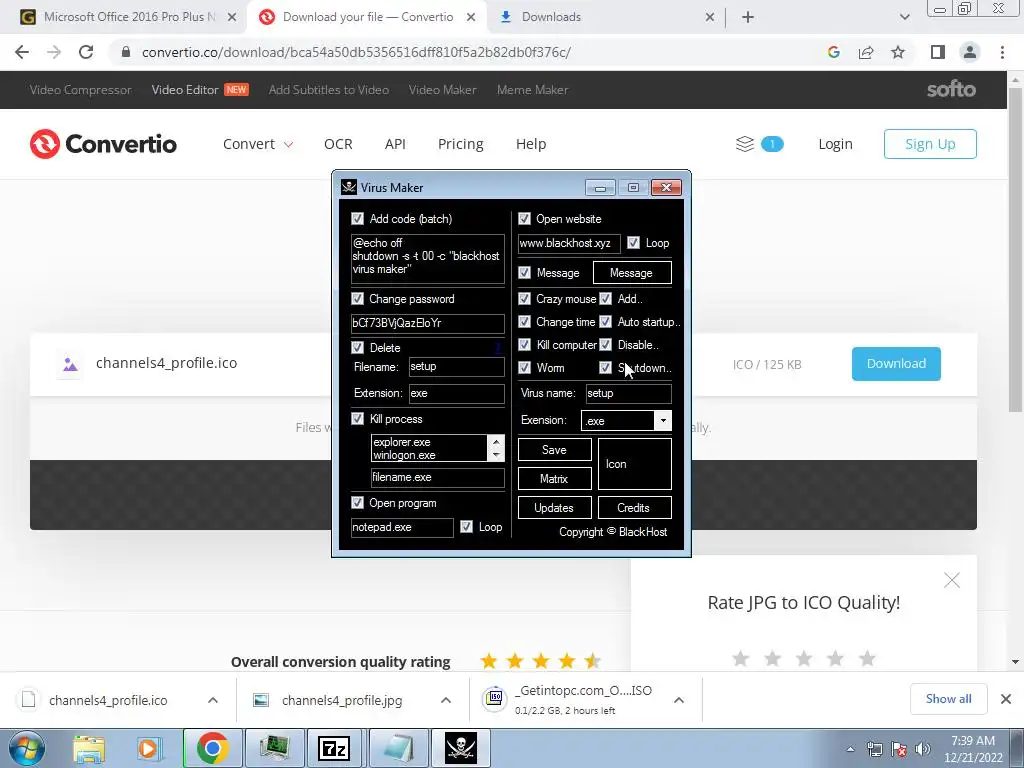Expand Getintopc ISO download options
Viewport: 1024px width, 768px height.
click(679, 700)
